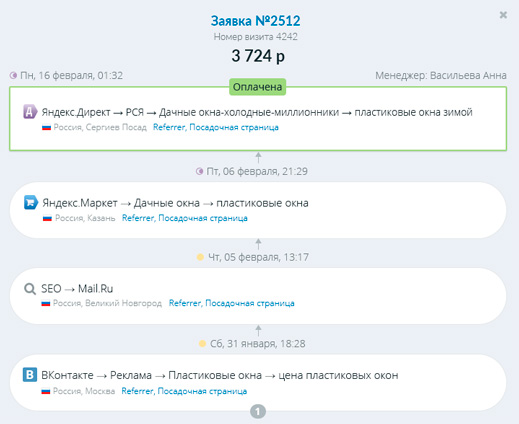Select Яндекс.Директ РСЯ source text
Image resolution: width=519 pixels, height=424 pixels.
point(257,112)
